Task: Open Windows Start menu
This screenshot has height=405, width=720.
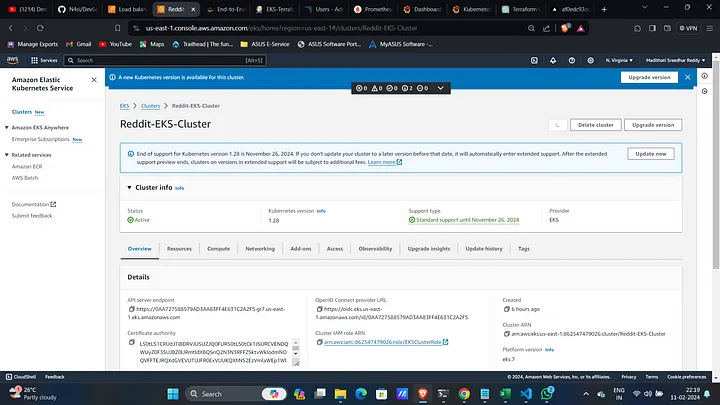Action: (173, 394)
